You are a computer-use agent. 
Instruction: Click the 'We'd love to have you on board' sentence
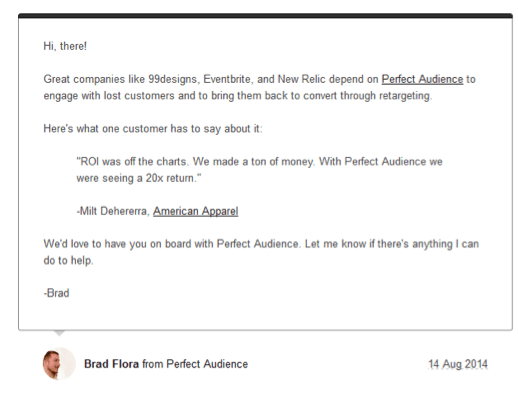[x=171, y=244]
